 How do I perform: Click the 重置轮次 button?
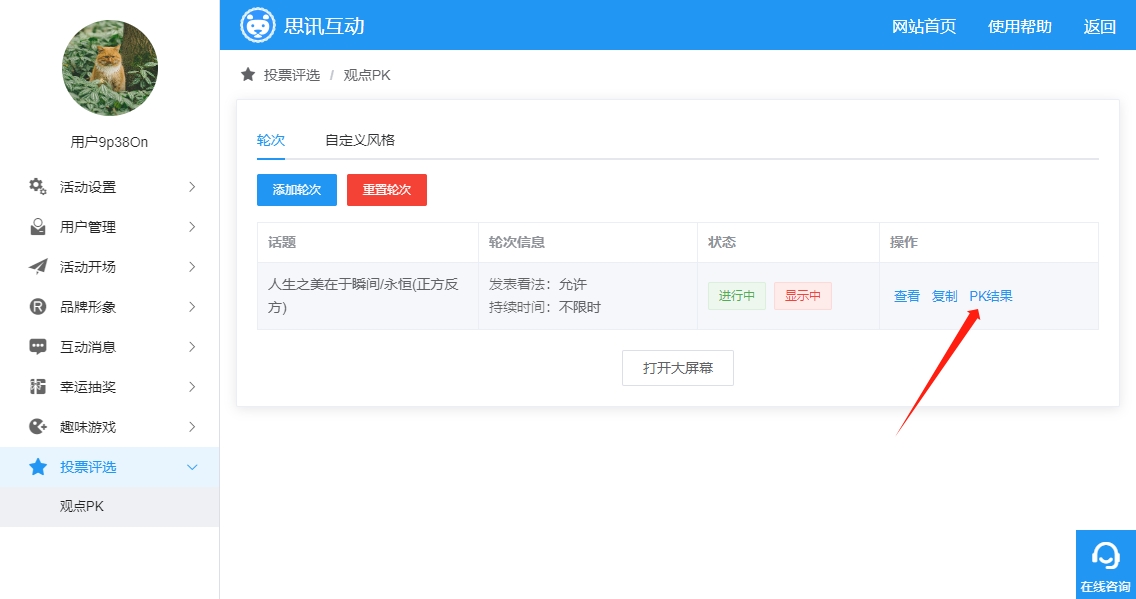coord(387,190)
